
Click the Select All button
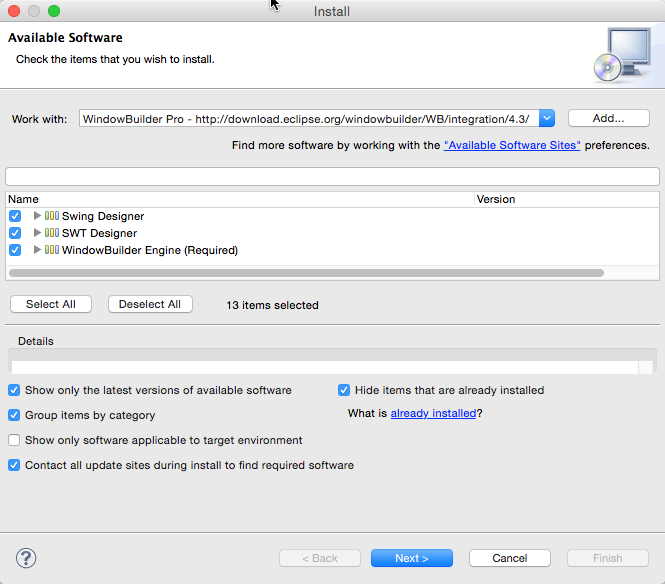pos(51,304)
